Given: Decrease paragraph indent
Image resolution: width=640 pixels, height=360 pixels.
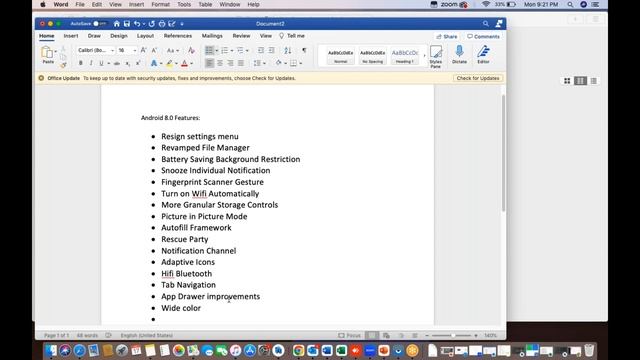Looking at the screenshot, I should (261, 50).
